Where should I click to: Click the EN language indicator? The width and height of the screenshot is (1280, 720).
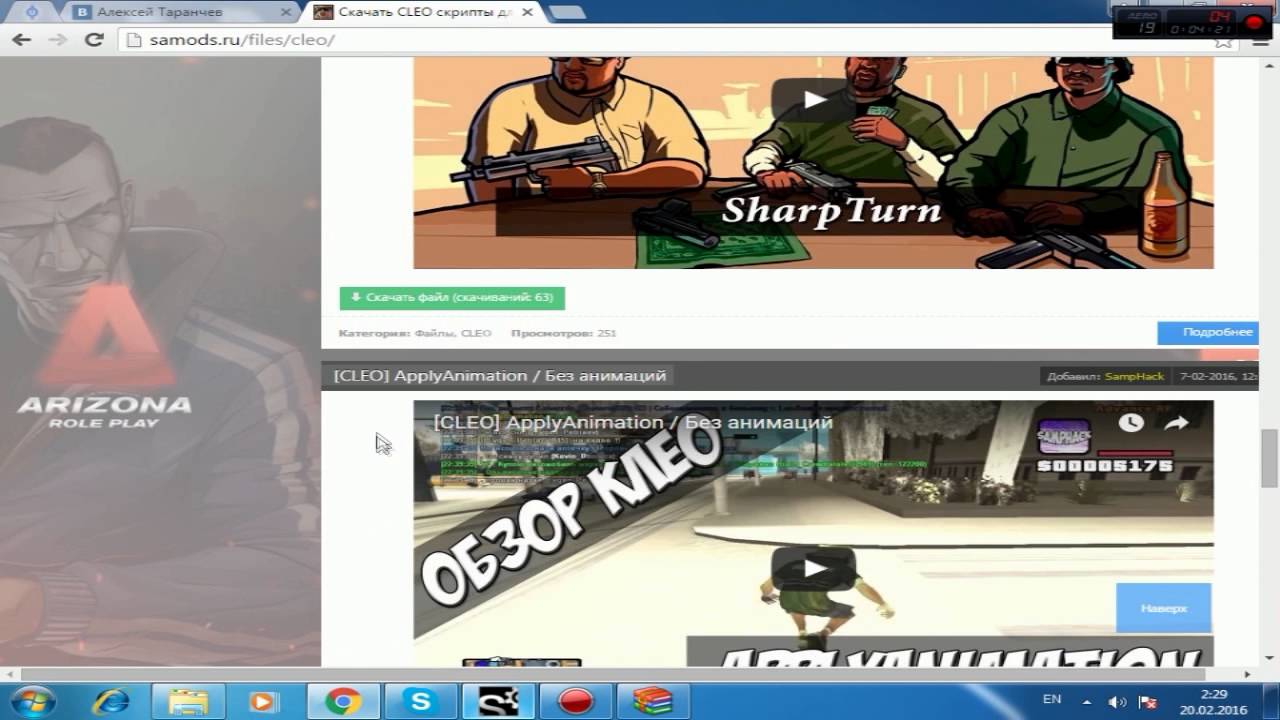[1052, 700]
